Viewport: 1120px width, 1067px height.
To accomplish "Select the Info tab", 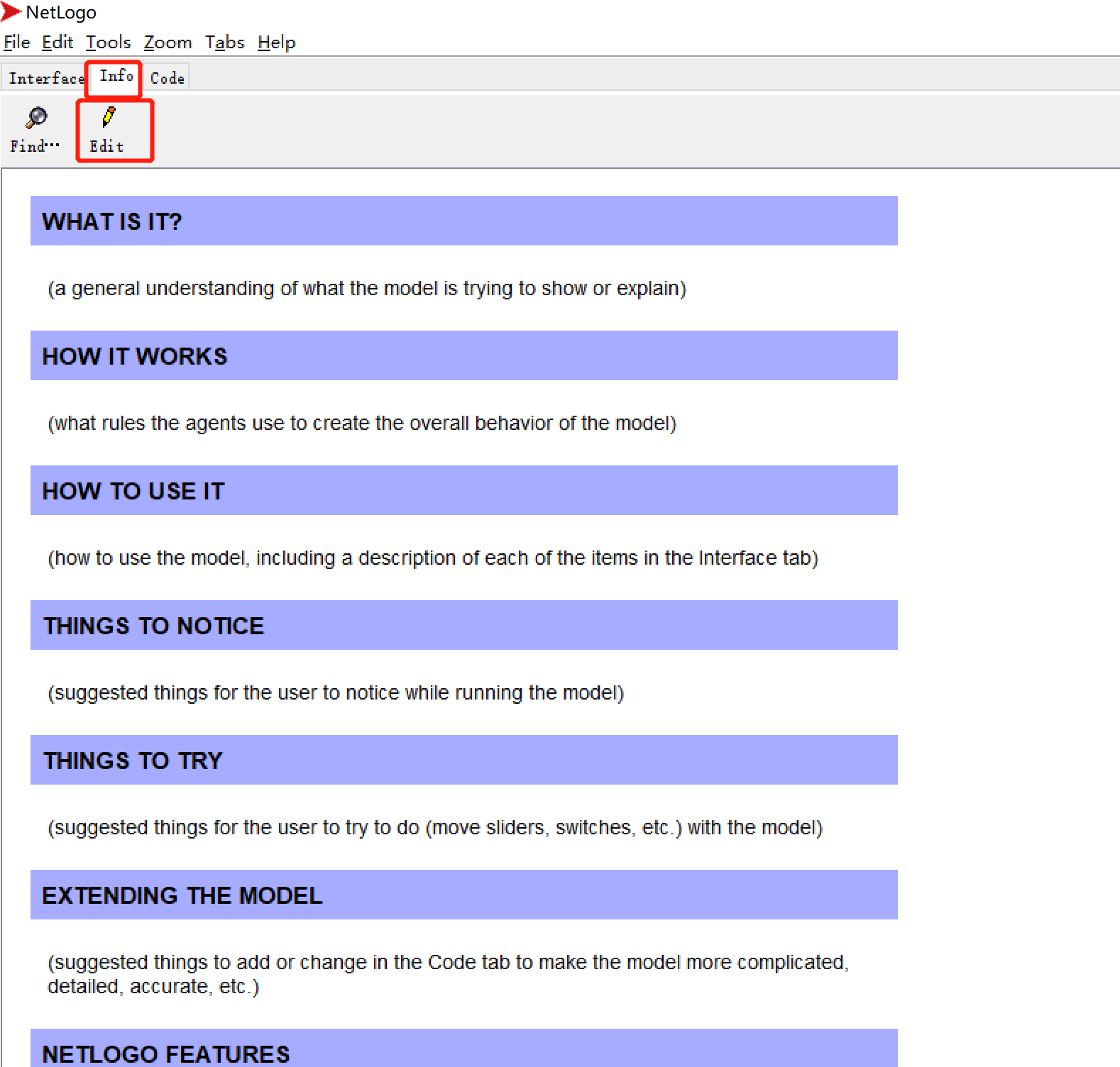I will click(116, 76).
